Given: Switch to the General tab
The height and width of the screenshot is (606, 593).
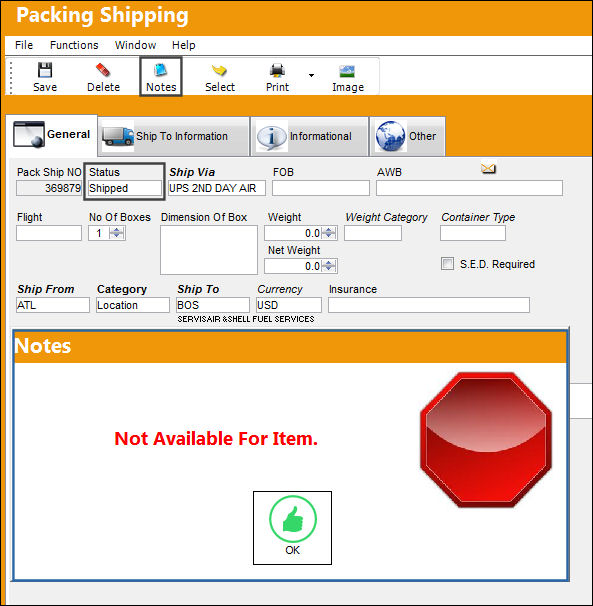Looking at the screenshot, I should 51,134.
